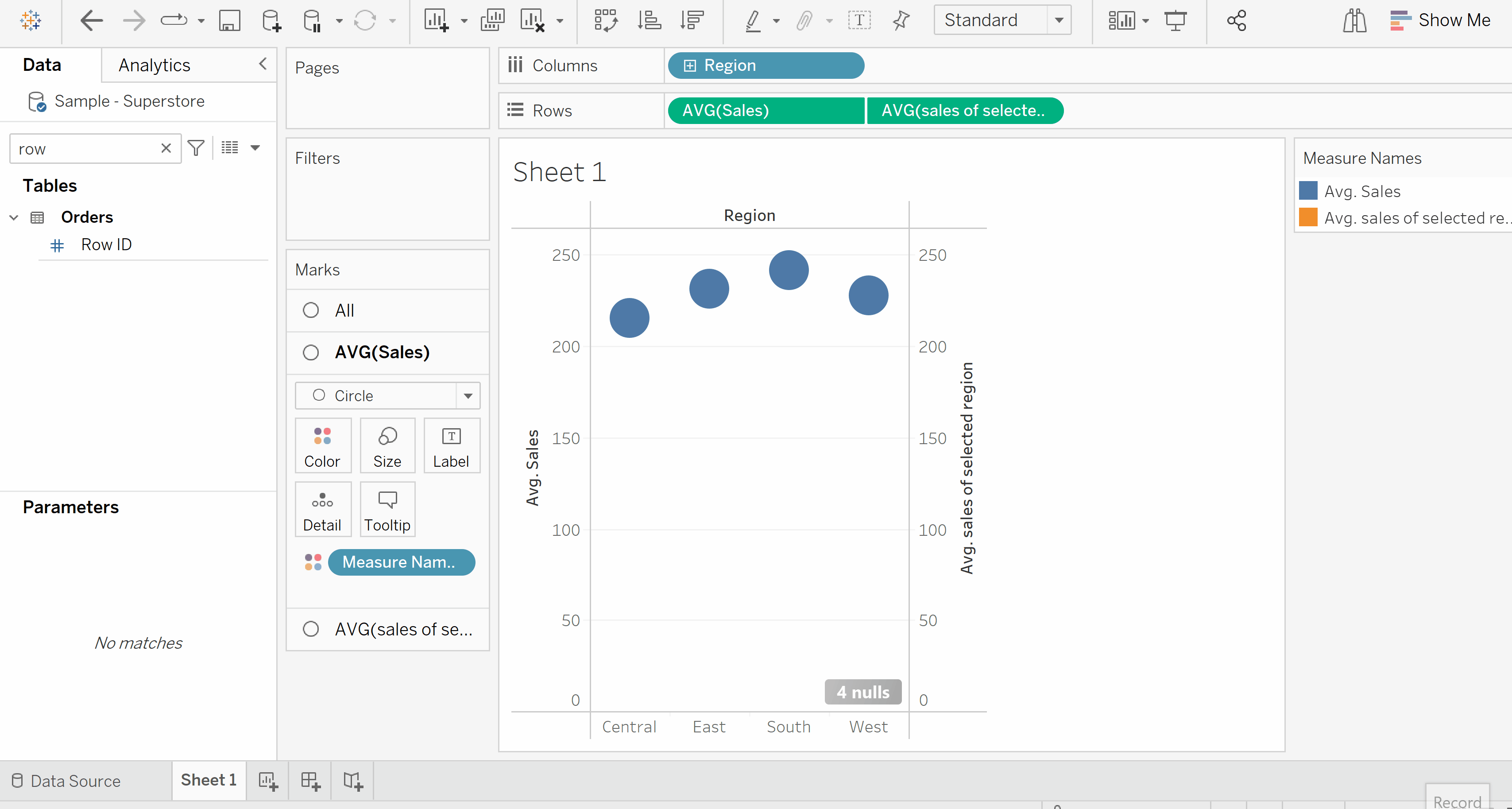
Task: Collapse the Orders table tree
Action: click(14, 218)
